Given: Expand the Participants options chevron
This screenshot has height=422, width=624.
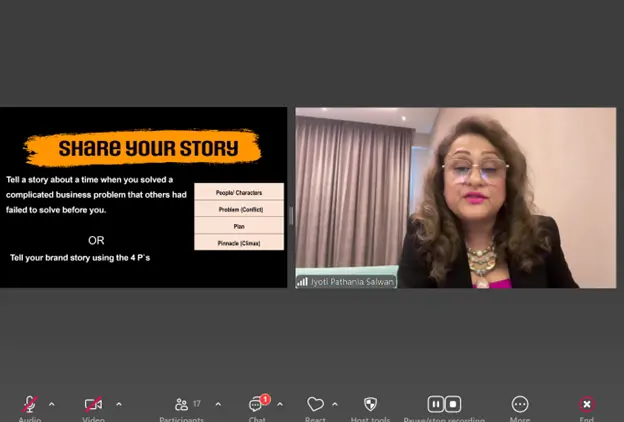Looking at the screenshot, I should 218,404.
